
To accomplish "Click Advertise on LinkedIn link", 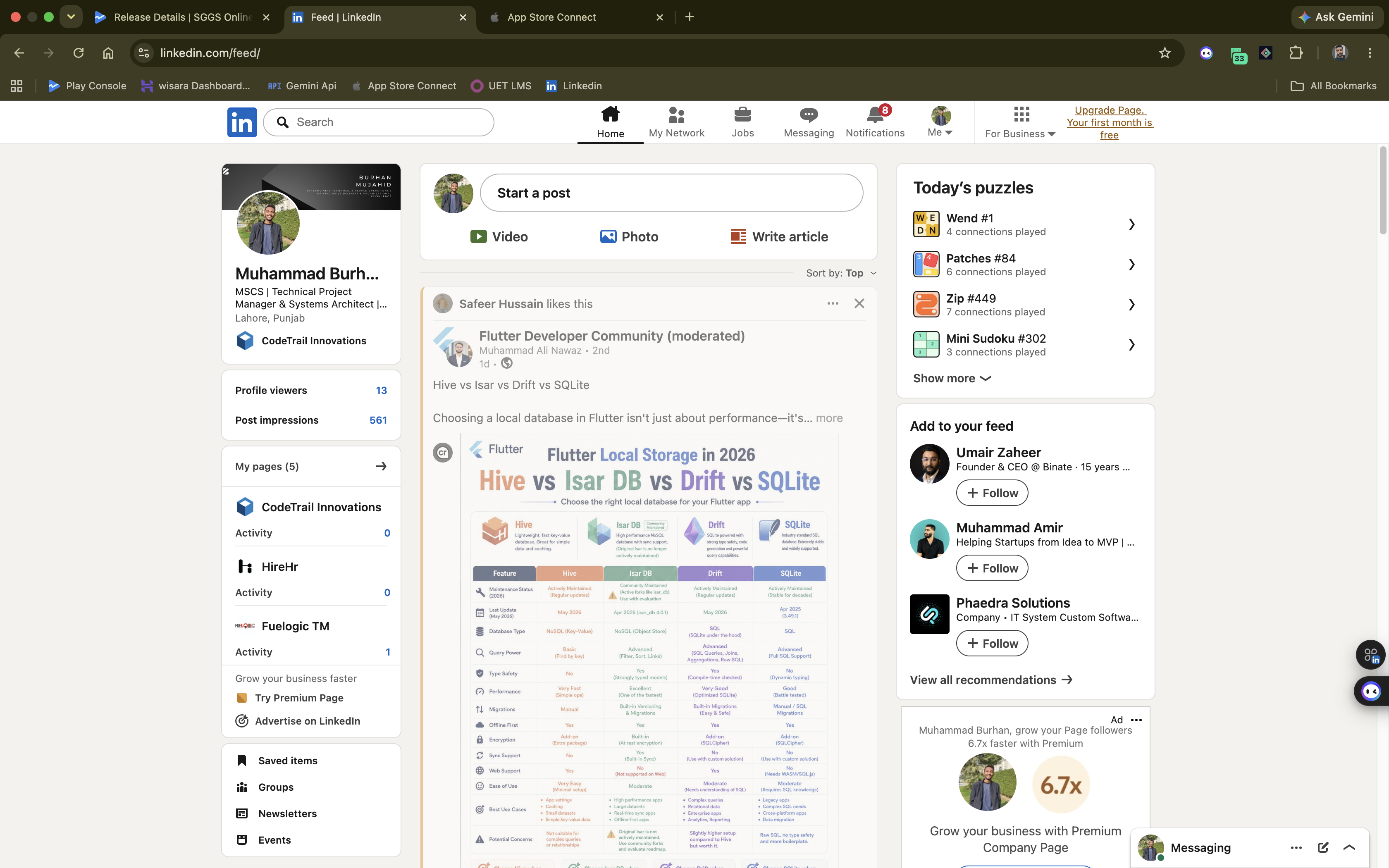I will [307, 721].
